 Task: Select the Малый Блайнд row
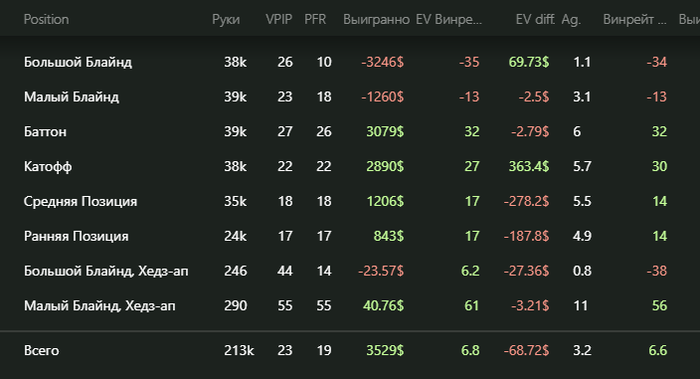tap(350, 97)
